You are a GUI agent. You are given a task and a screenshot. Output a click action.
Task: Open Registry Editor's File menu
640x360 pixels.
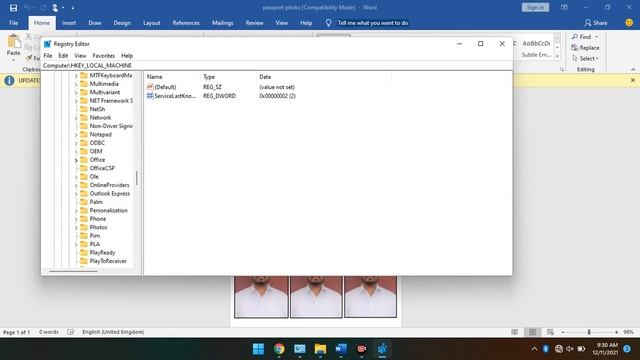point(48,56)
